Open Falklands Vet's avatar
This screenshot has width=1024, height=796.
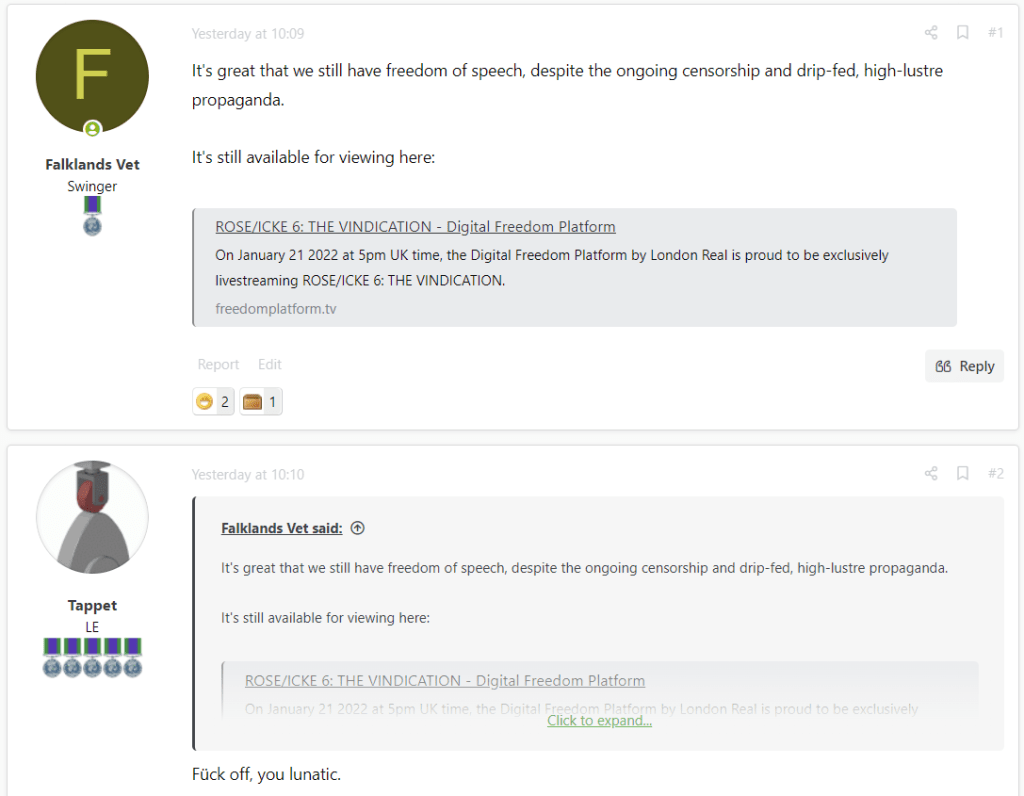92,77
